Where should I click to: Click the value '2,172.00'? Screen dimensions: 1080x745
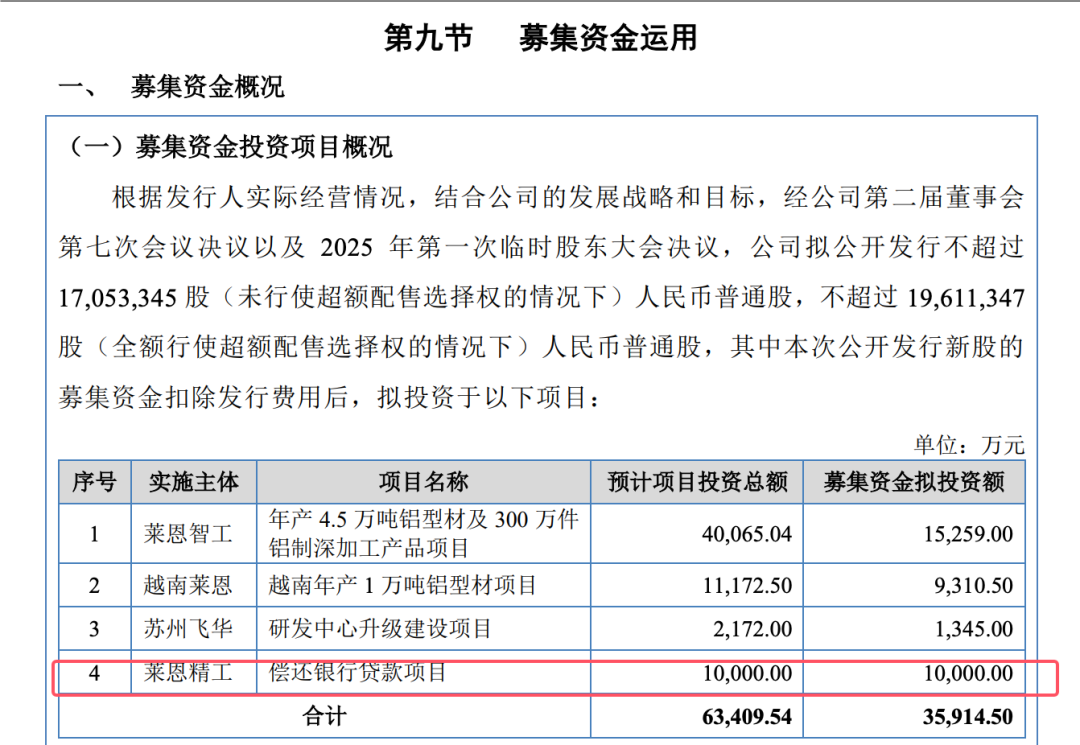[752, 629]
